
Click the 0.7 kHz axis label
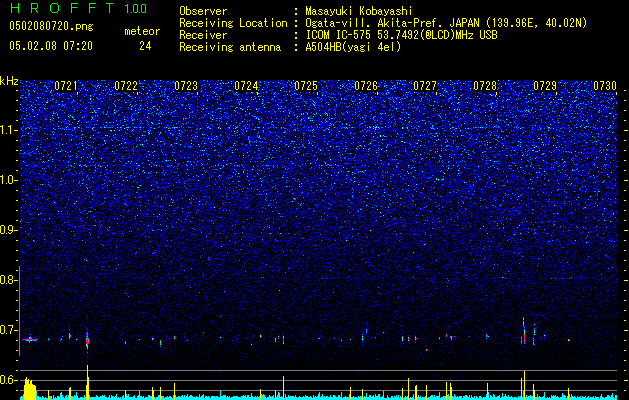tap(8, 330)
